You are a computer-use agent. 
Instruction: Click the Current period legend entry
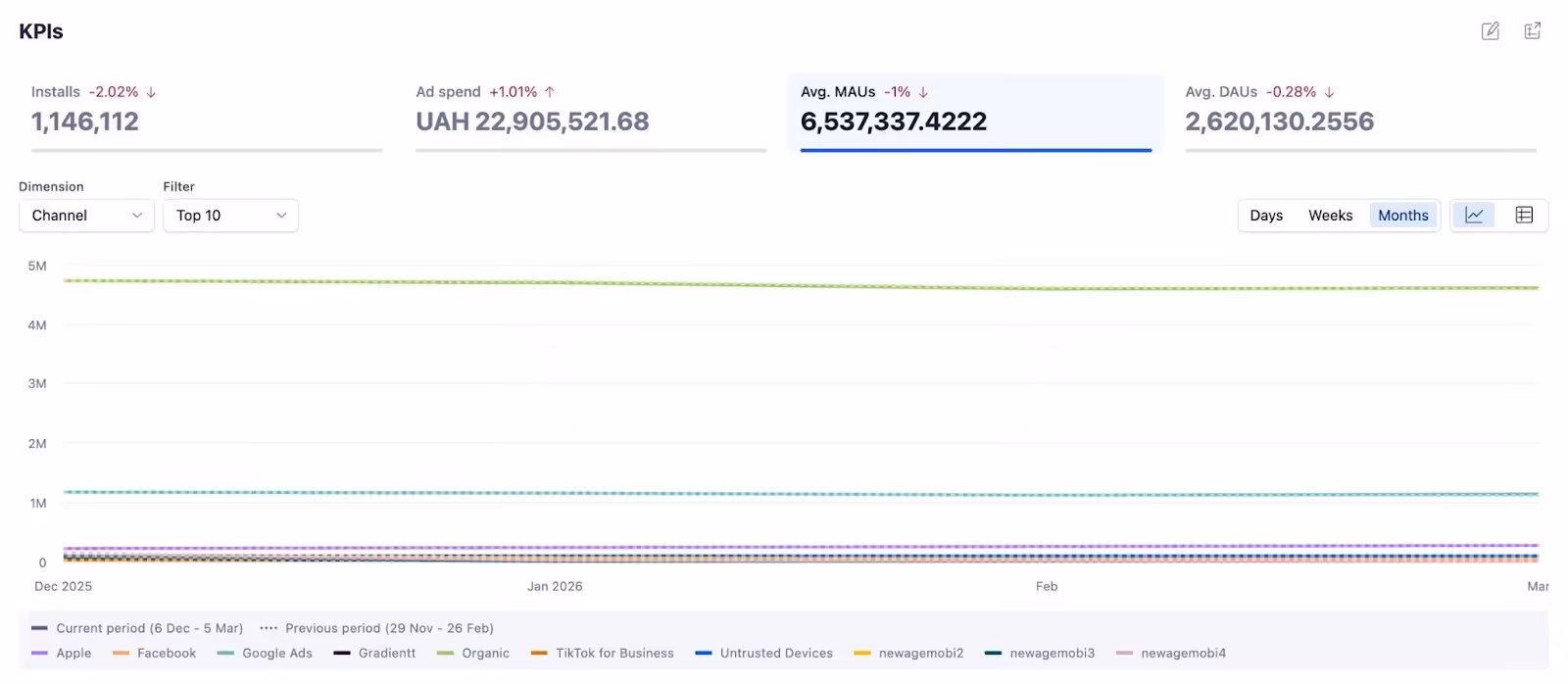137,628
